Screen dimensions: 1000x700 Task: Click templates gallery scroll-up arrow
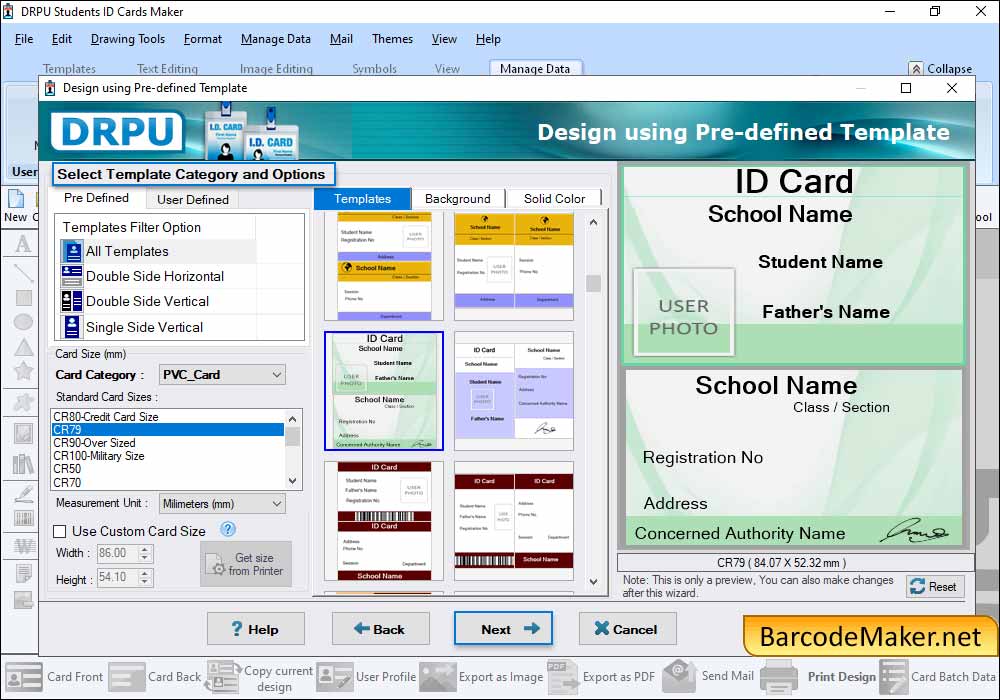[593, 222]
